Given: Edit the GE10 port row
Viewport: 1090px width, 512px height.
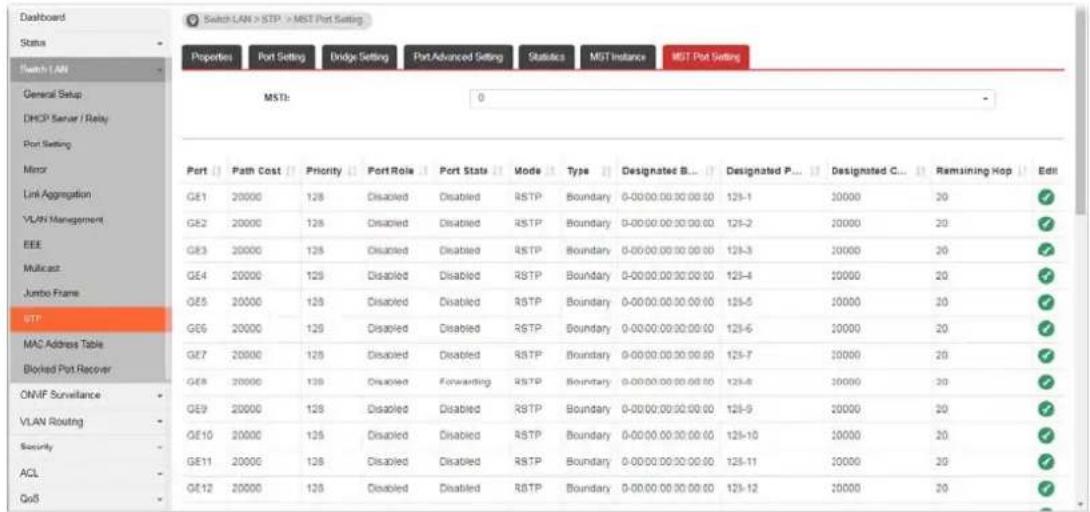Looking at the screenshot, I should pos(1046,435).
